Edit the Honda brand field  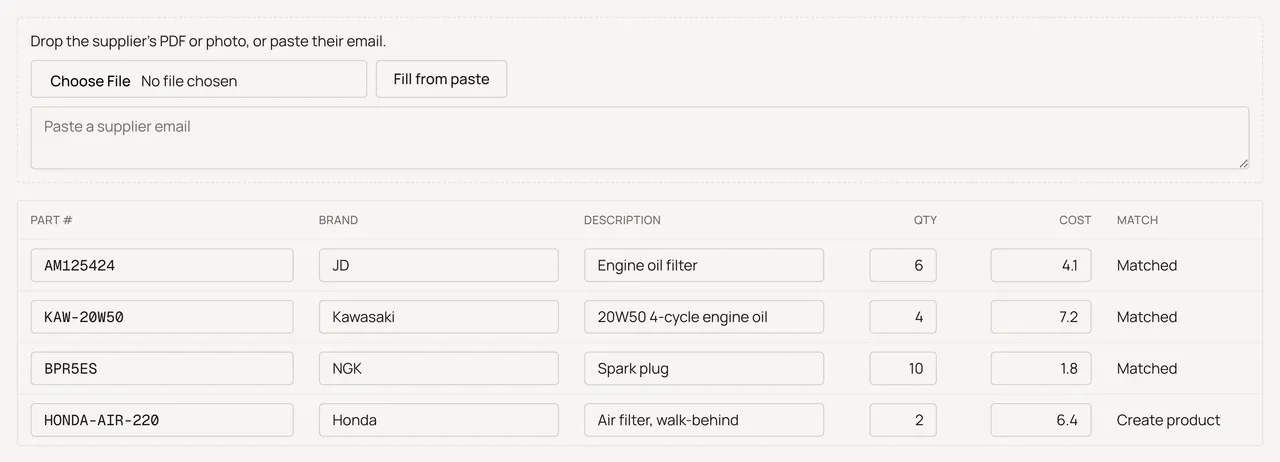[x=439, y=420]
